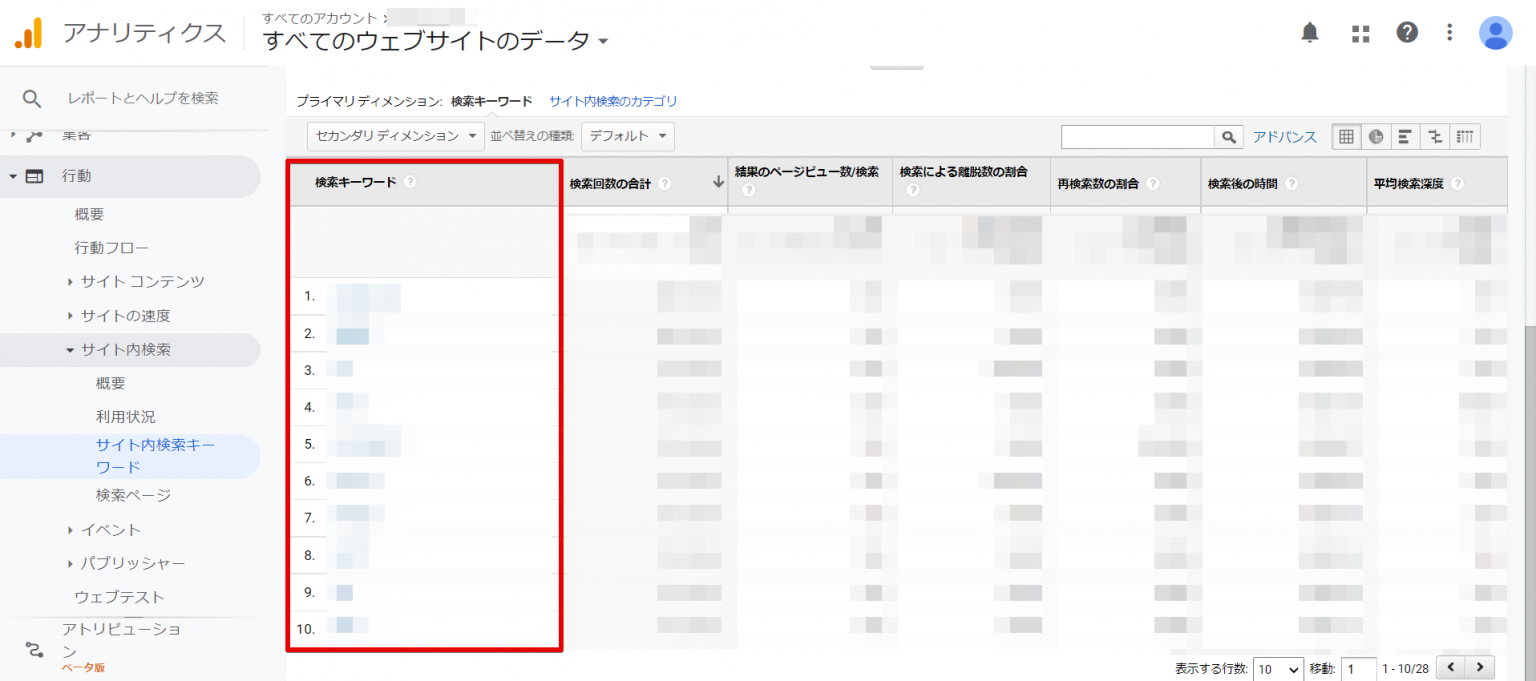
Task: Expand the サイト コンテンツ section
Action: coord(142,282)
